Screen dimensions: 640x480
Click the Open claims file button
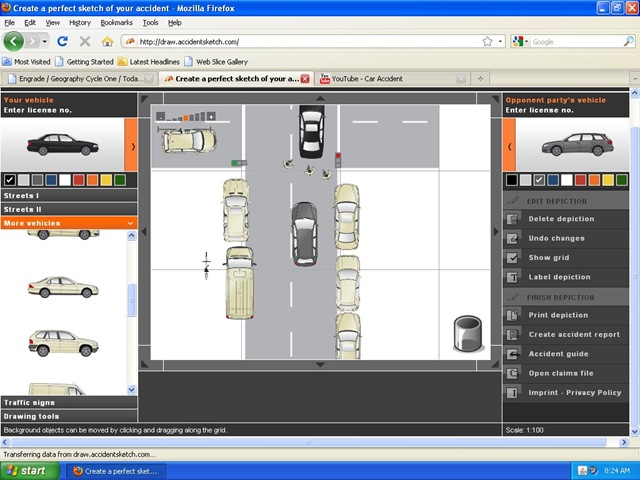tap(560, 373)
